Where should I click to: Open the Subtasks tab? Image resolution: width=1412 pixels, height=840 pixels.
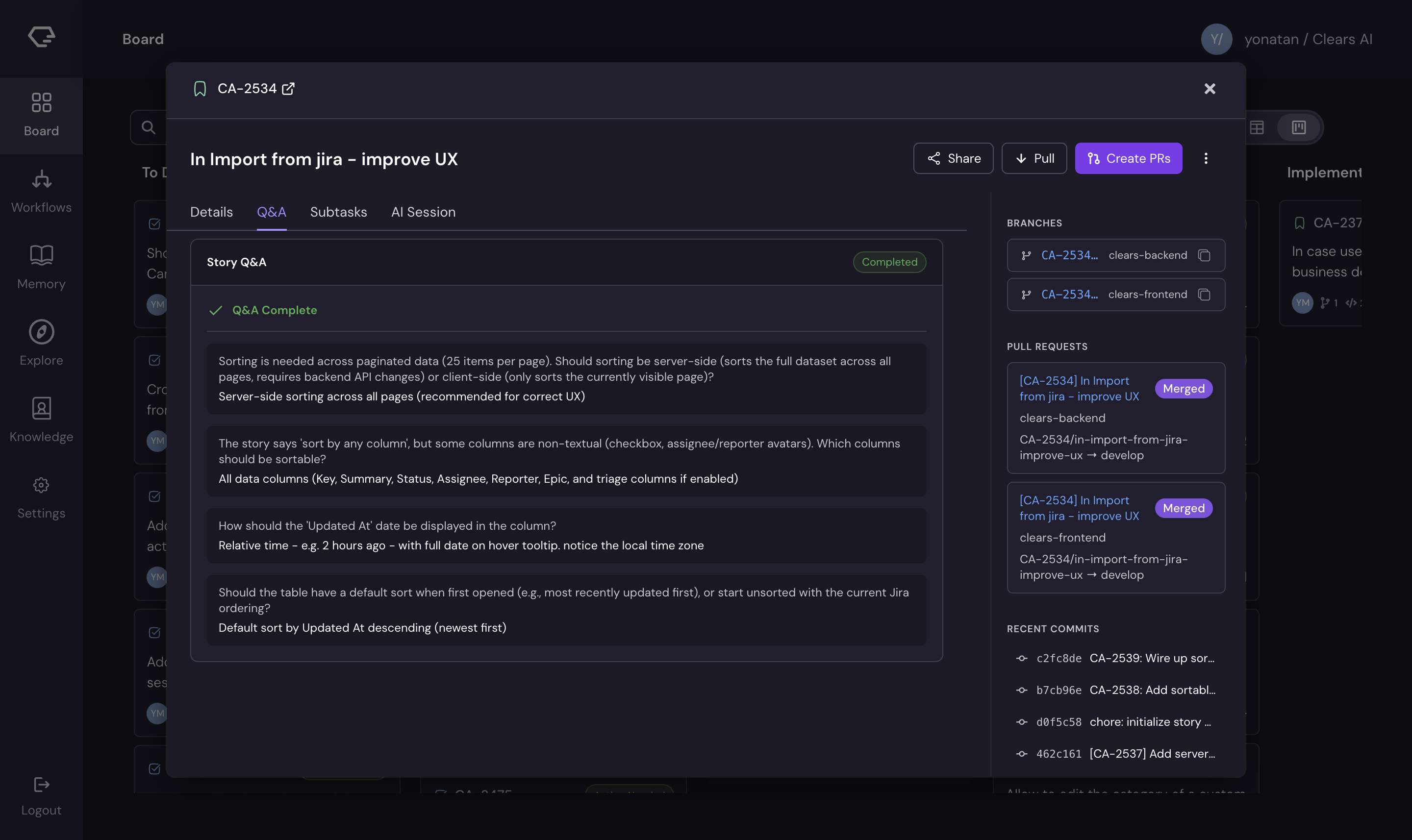click(339, 212)
